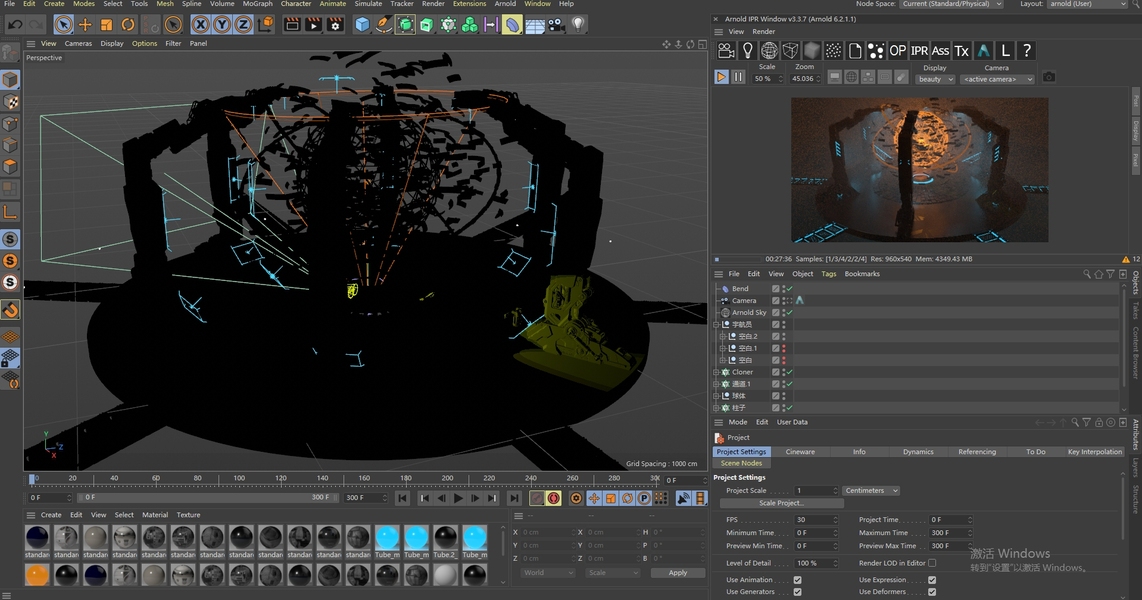Expand the 空白.2 object in tree
The image size is (1142, 600).
point(723,336)
